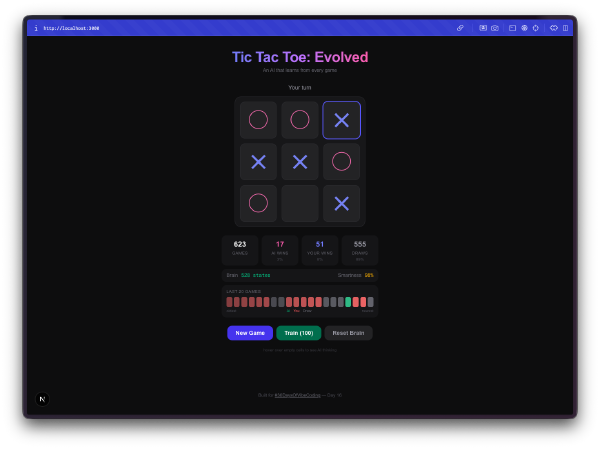Click the Reset Brain button
The image size is (600, 449).
point(348,333)
